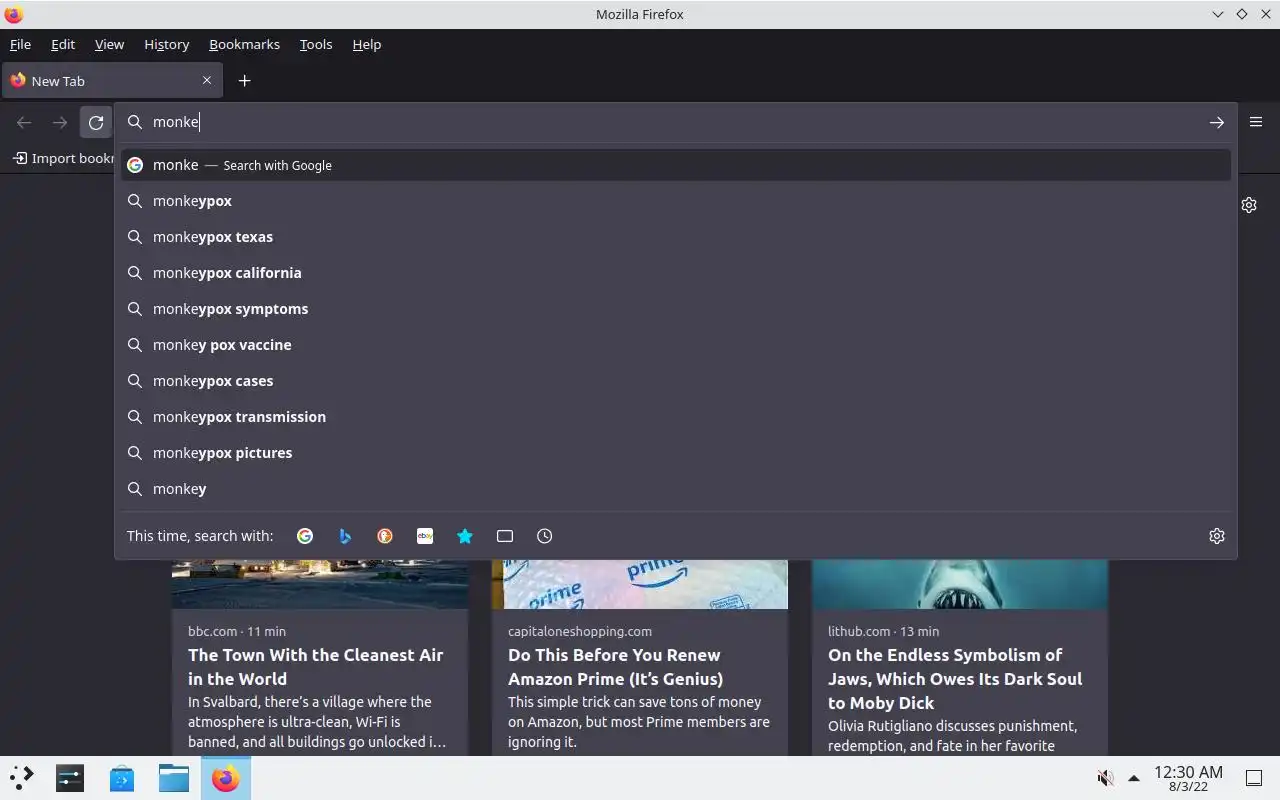Viewport: 1280px width, 800px height.
Task: Search history using clock icon
Action: tap(545, 536)
